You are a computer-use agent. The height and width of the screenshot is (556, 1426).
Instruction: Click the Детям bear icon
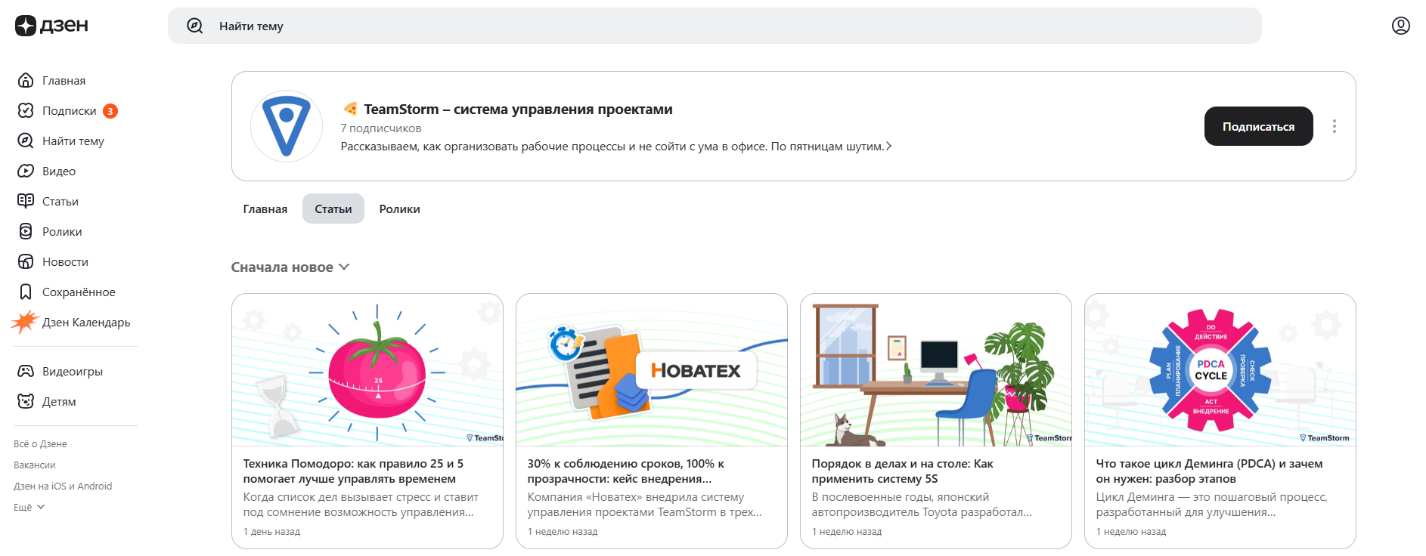(26, 401)
